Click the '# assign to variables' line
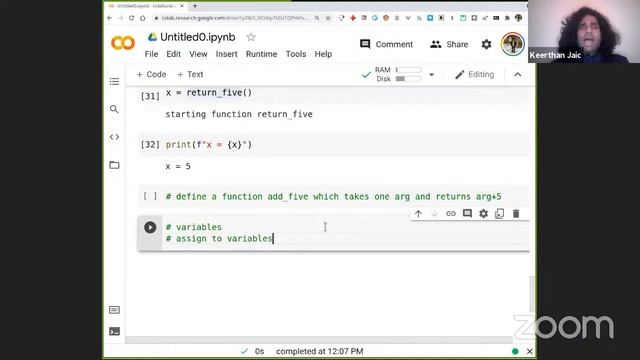The height and width of the screenshot is (360, 640). tap(219, 238)
